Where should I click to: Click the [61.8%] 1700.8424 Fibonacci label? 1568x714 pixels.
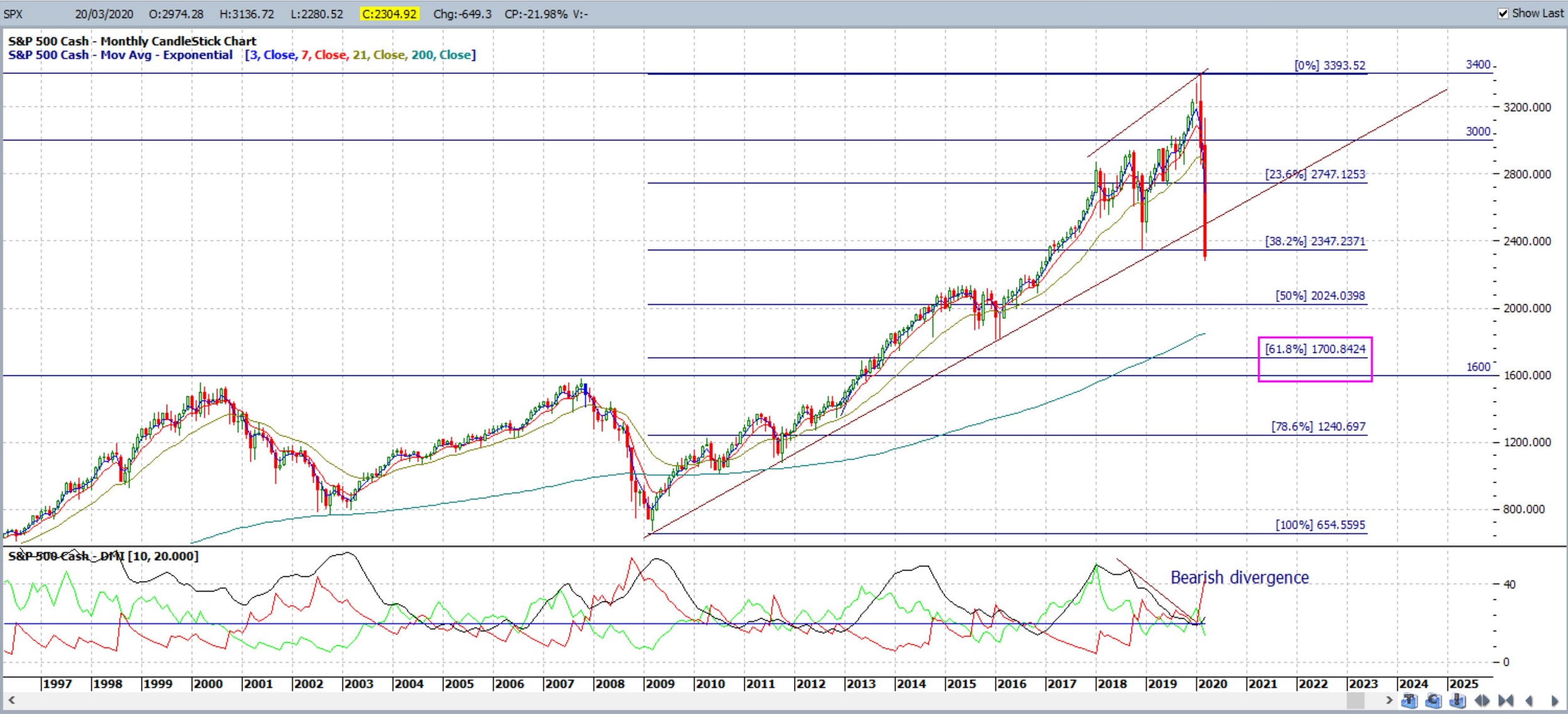click(x=1315, y=349)
